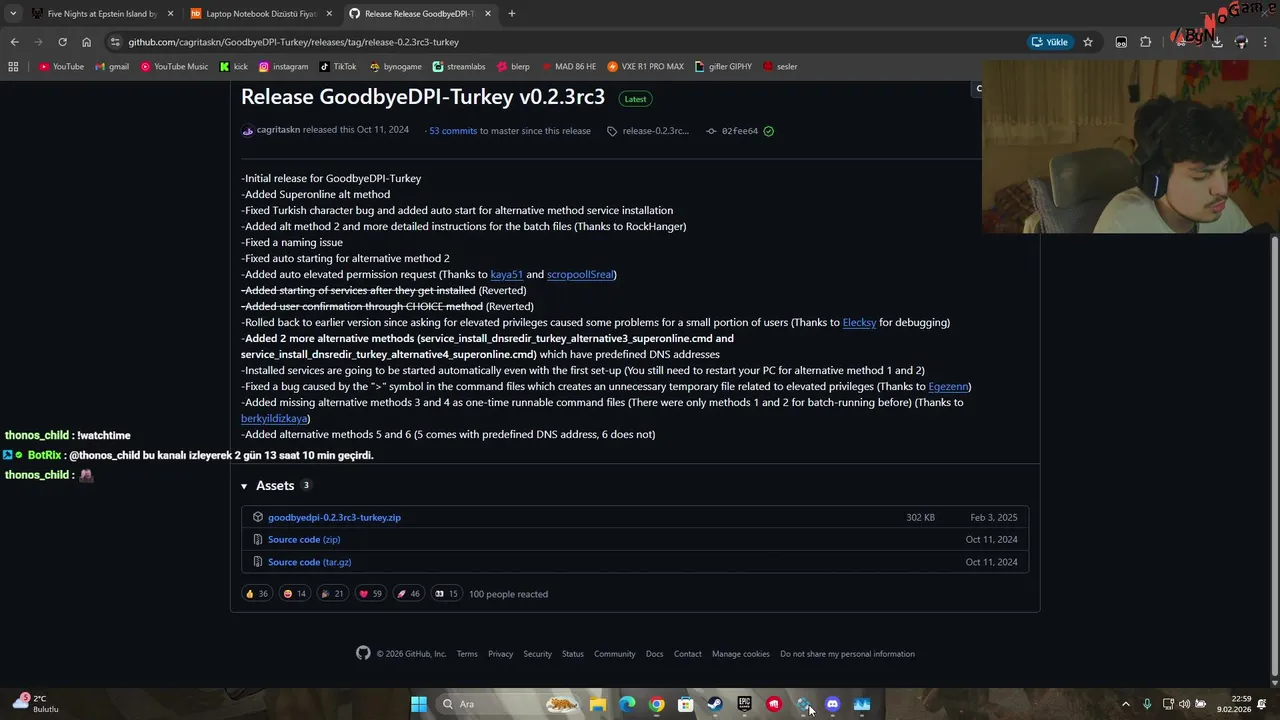
Task: Collapse the Assets section triangle
Action: coord(244,486)
